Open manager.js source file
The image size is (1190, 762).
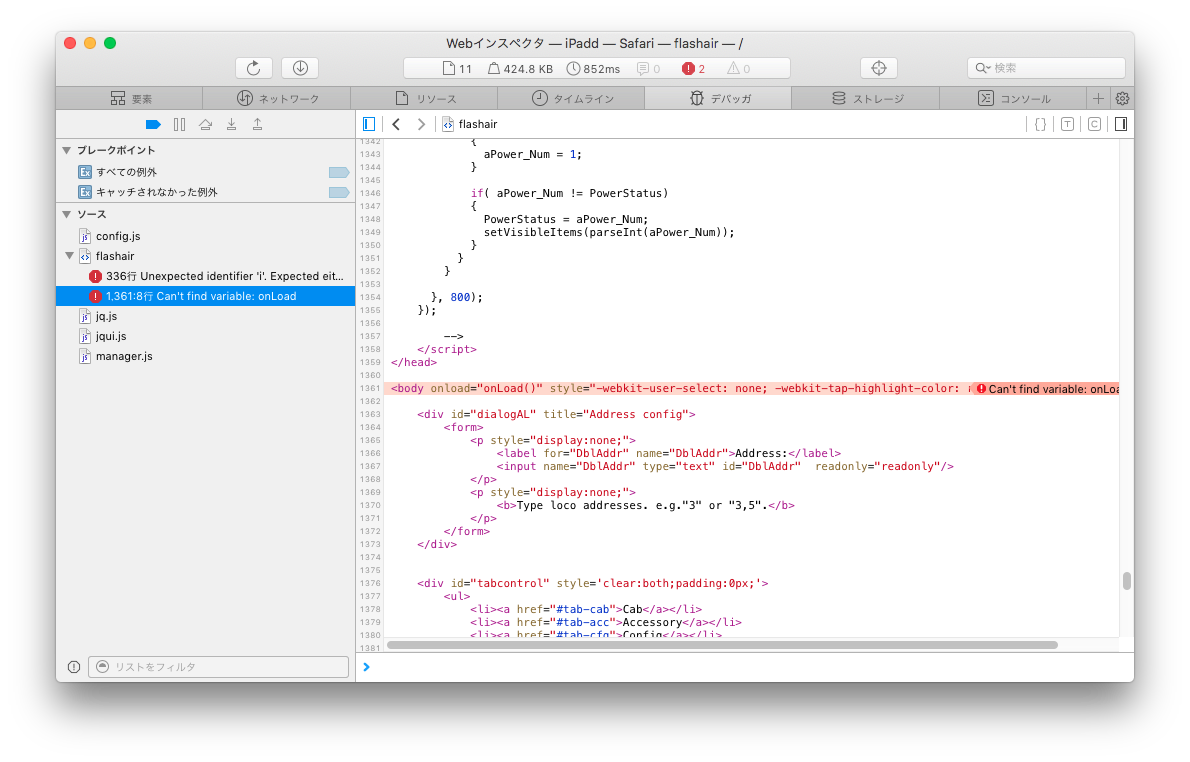[x=206, y=356]
